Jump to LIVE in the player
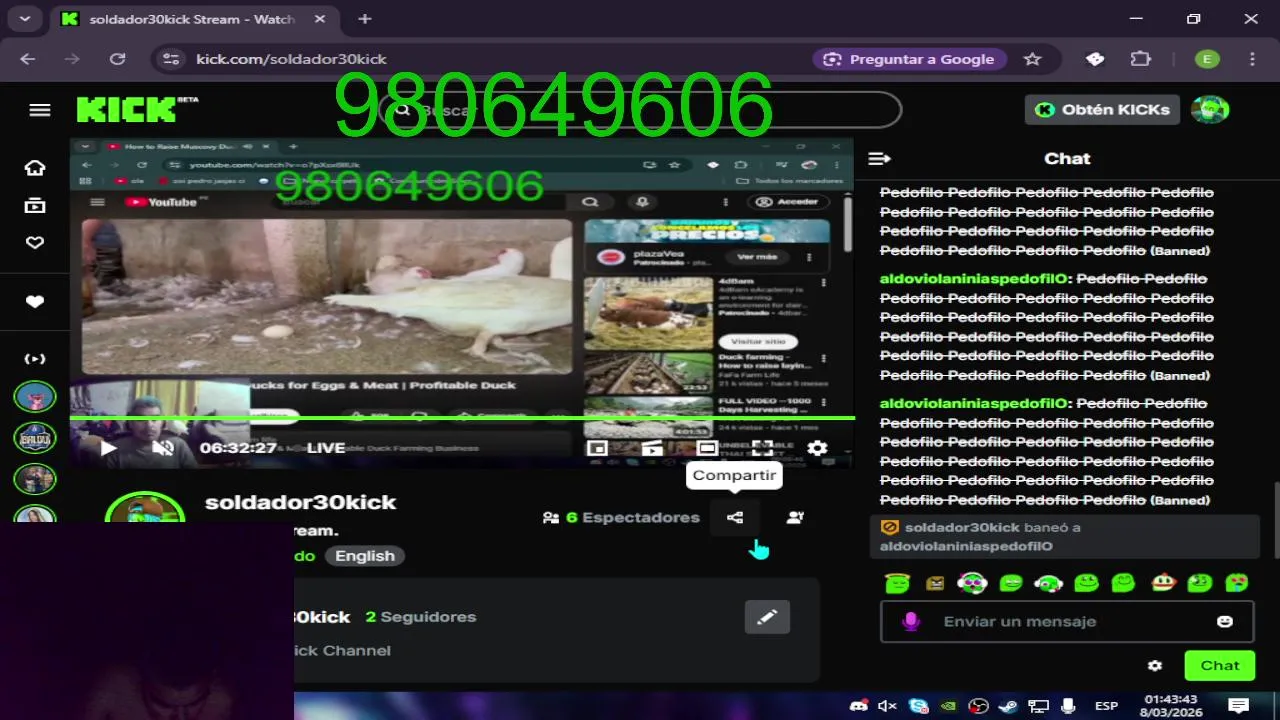 tap(325, 448)
